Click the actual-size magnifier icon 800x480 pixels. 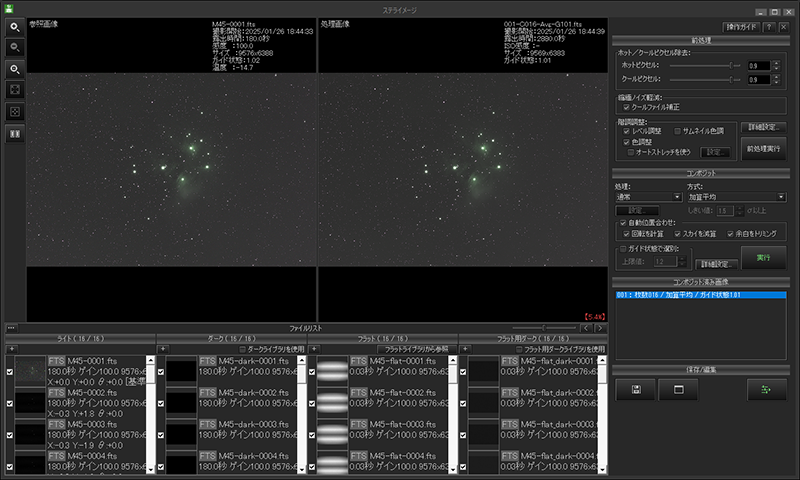click(15, 69)
